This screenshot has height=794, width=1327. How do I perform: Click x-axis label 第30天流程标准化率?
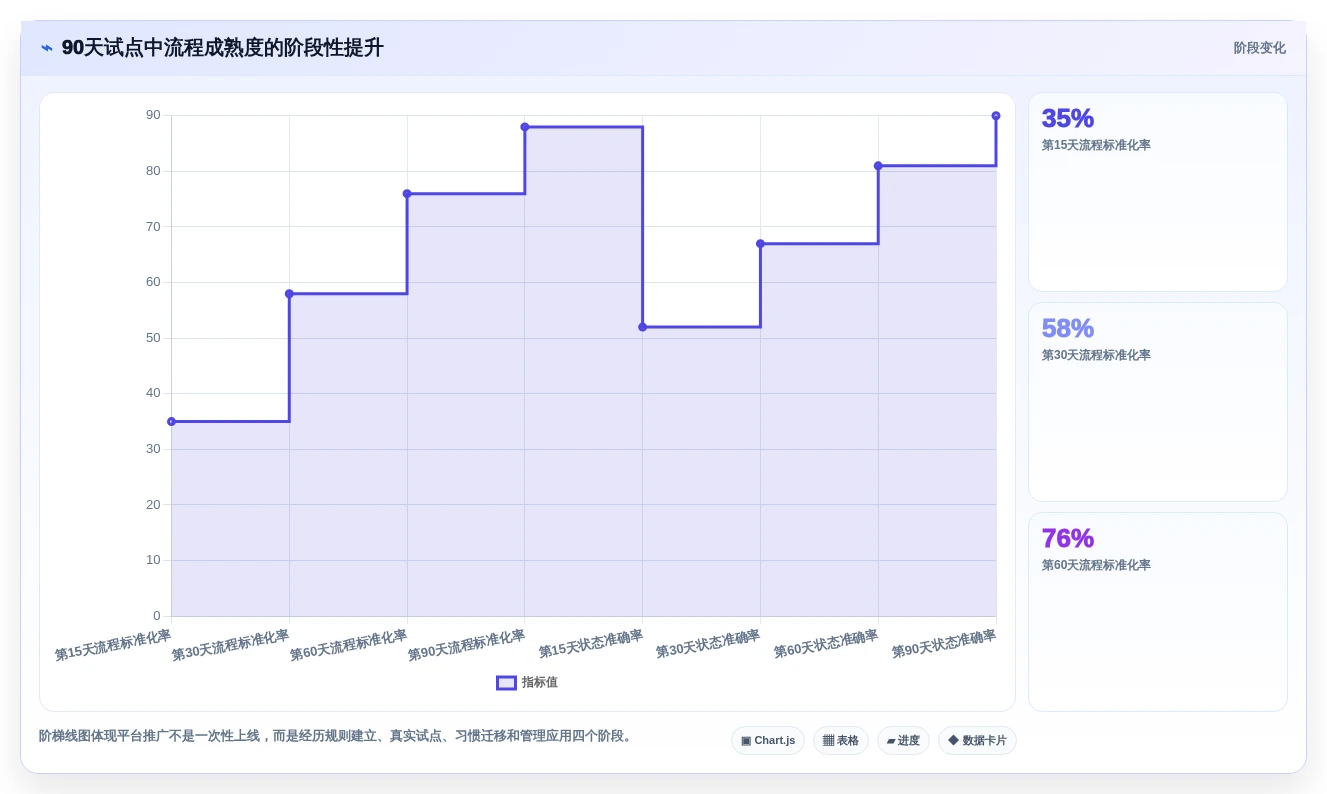coord(230,645)
